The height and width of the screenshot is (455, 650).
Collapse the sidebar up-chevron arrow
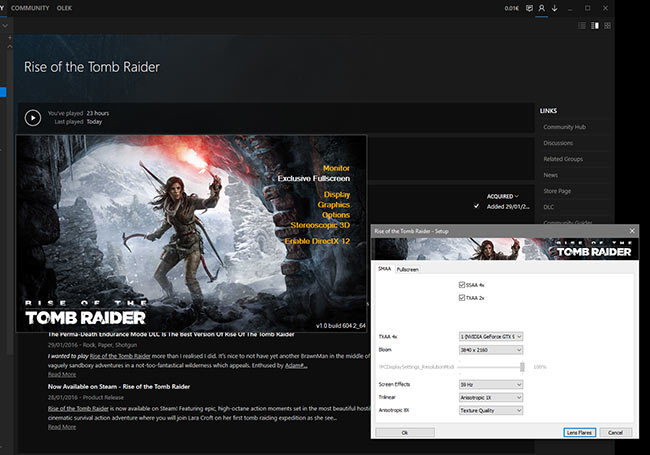tap(10, 46)
